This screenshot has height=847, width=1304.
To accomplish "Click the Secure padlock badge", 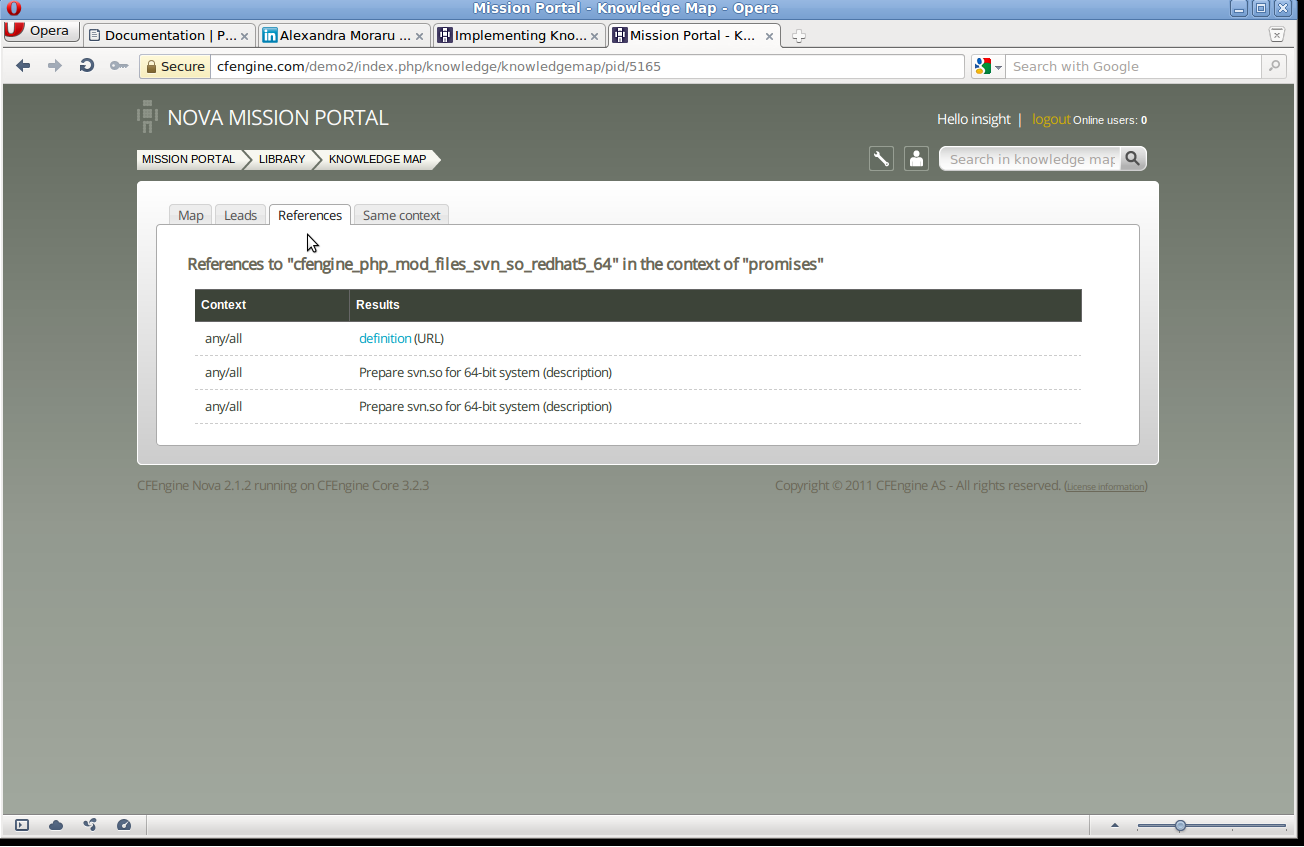I will tap(175, 66).
